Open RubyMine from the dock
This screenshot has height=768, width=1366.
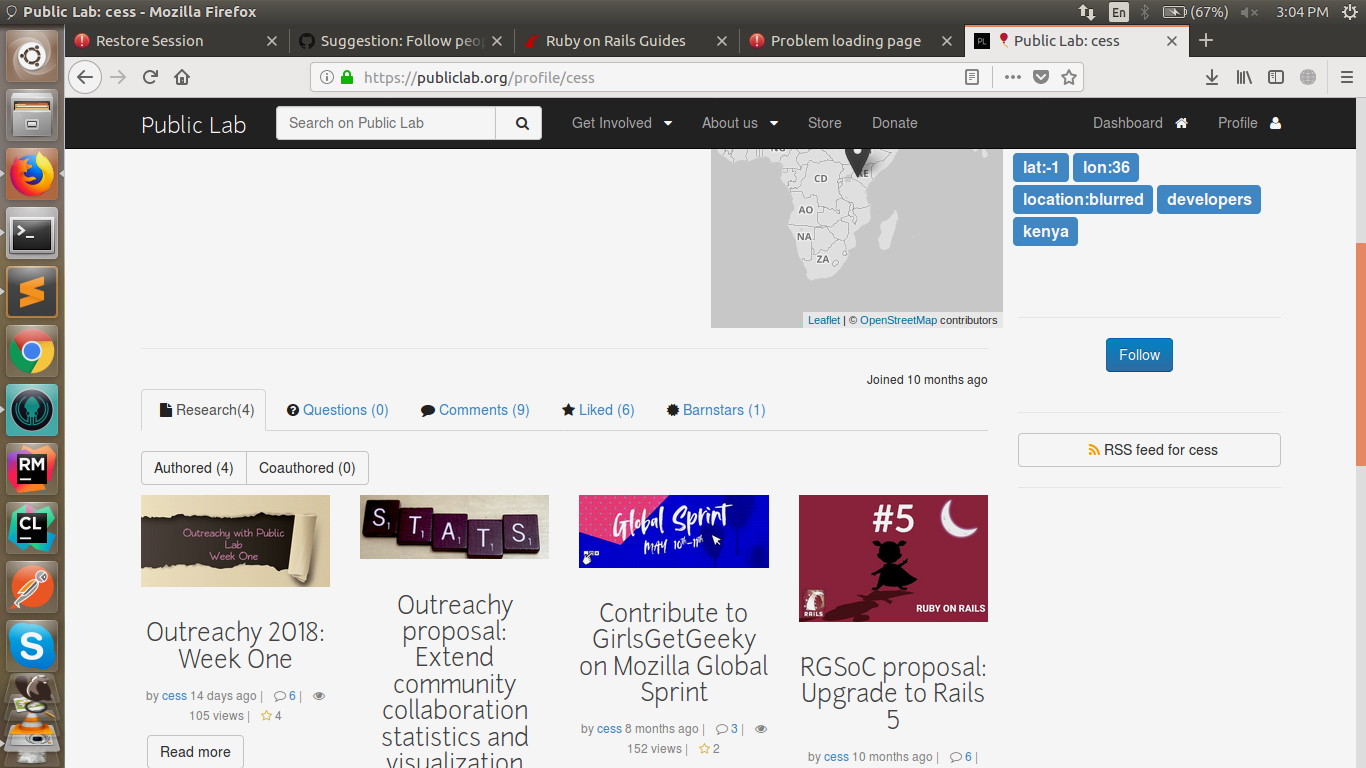point(32,470)
